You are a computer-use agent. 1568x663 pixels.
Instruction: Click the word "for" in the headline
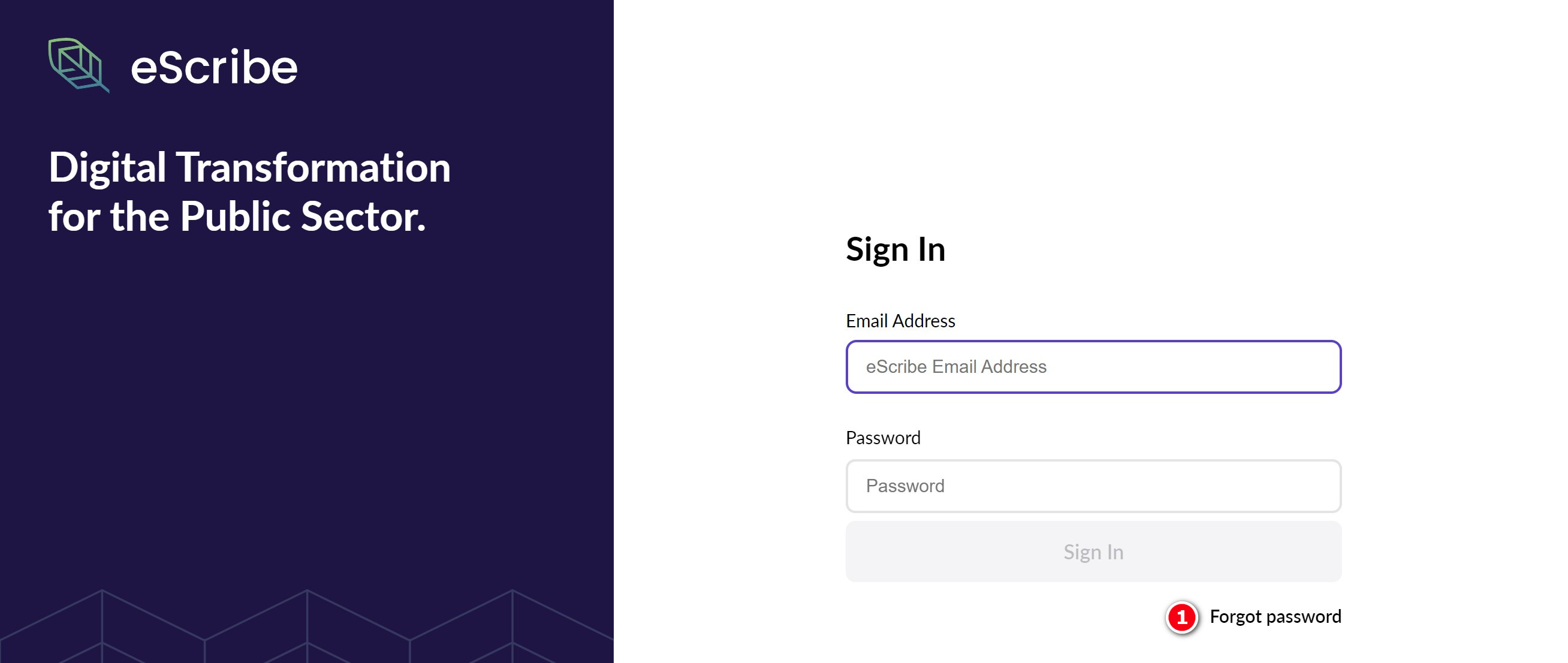73,217
